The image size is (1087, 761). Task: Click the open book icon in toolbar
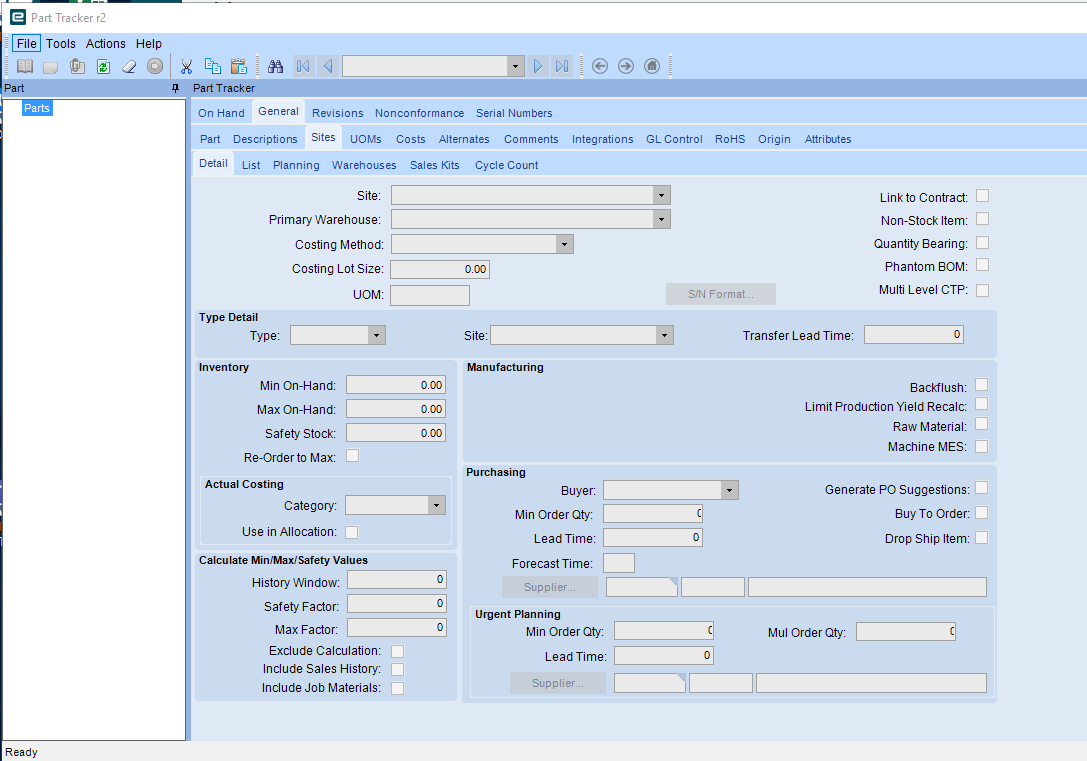pyautogui.click(x=25, y=67)
